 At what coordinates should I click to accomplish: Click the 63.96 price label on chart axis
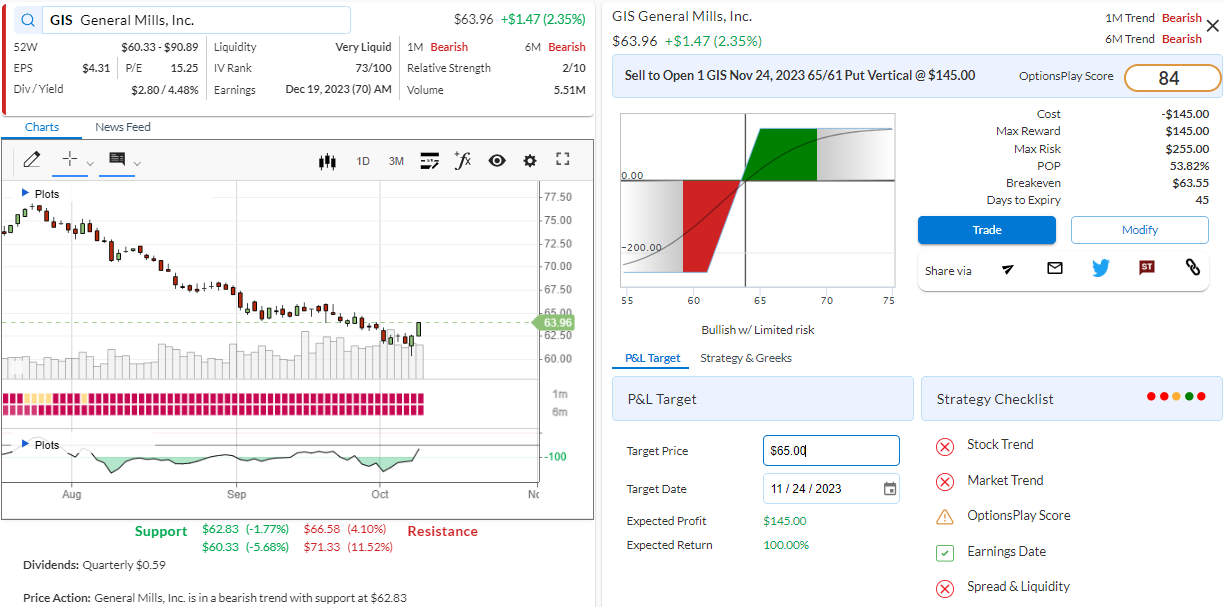click(x=556, y=322)
